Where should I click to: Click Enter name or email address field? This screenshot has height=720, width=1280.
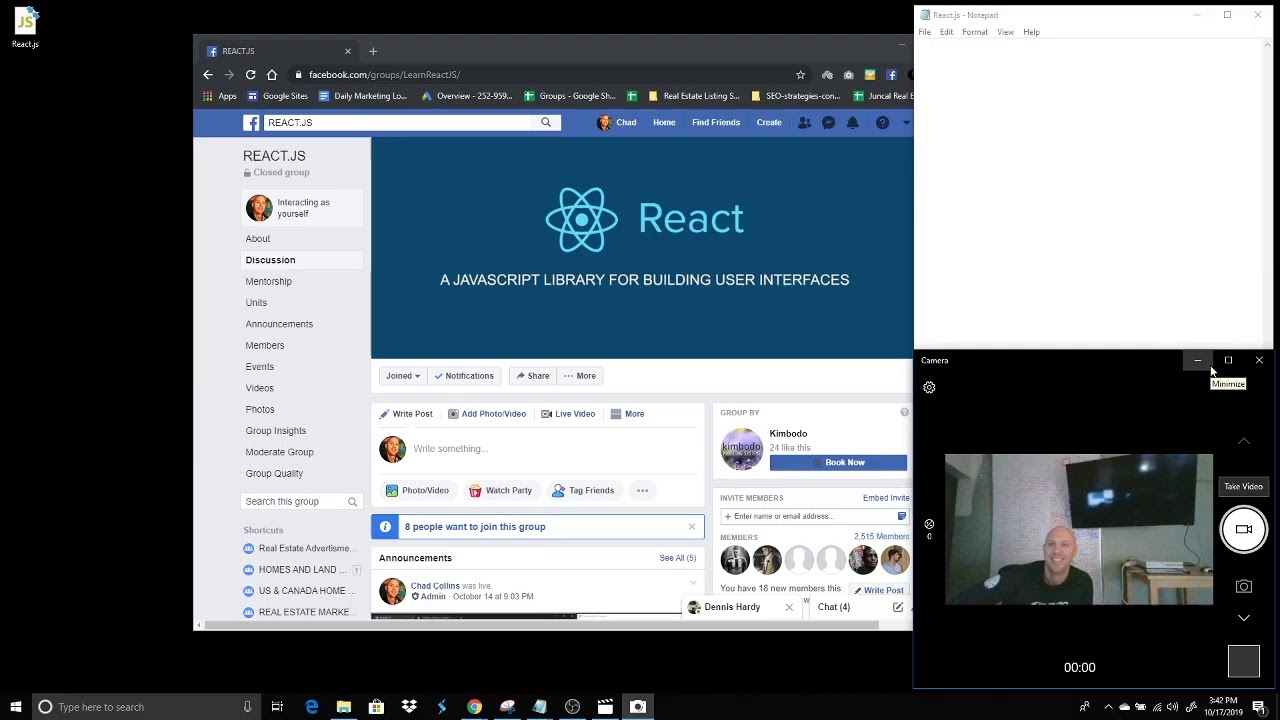coord(809,517)
